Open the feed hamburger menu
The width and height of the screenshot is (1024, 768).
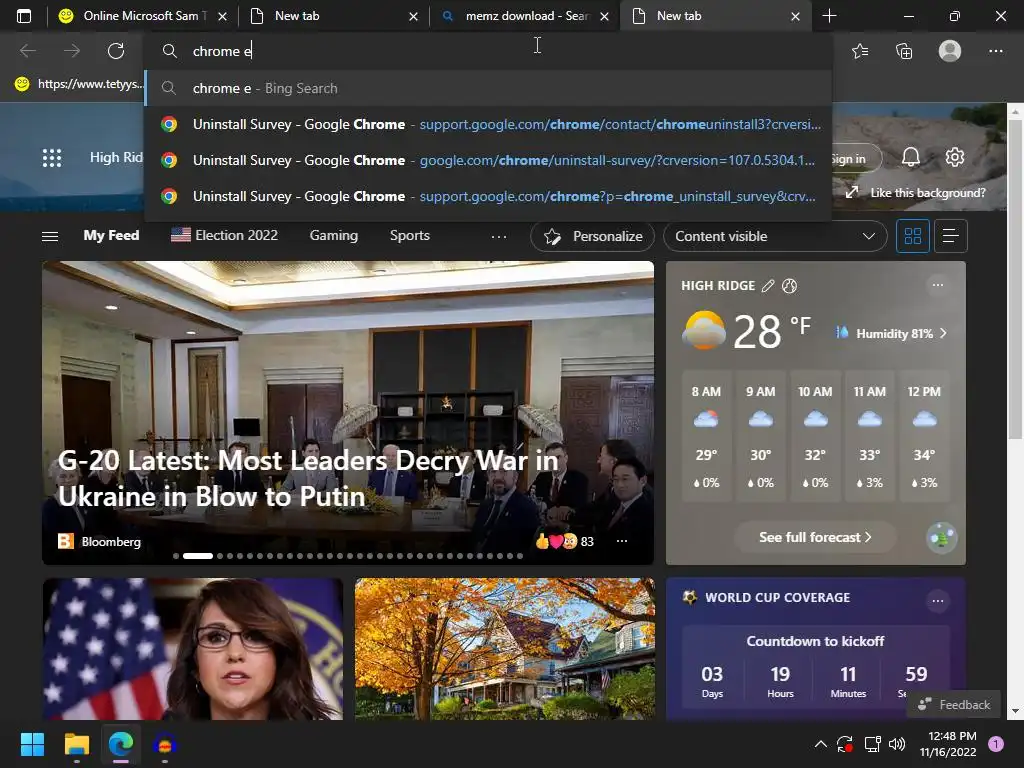[50, 236]
